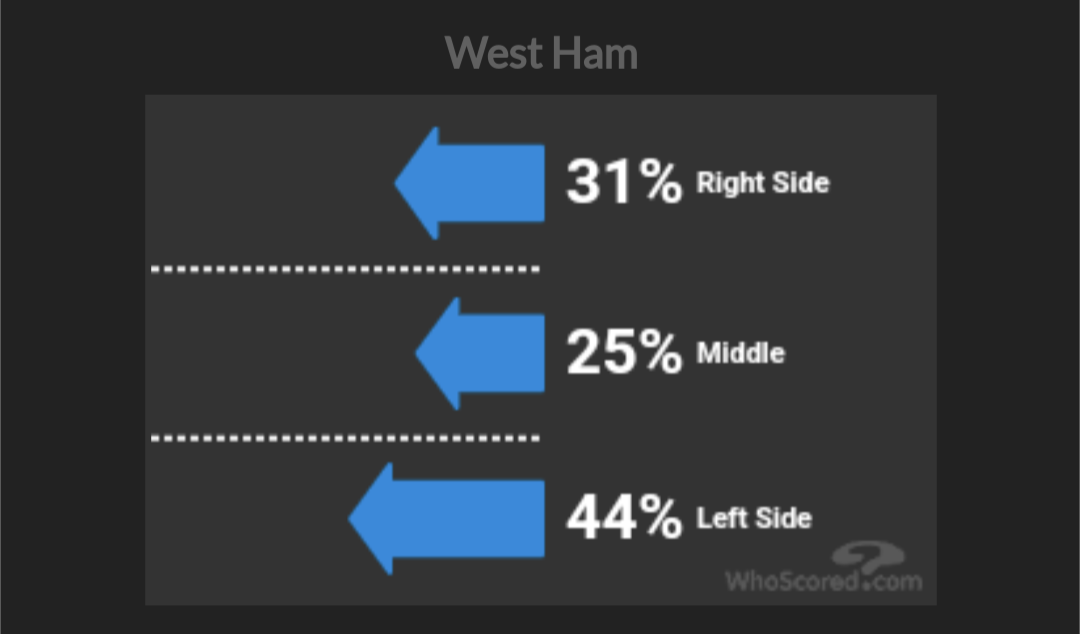Click the WhoScored logo swirl icon
Screen dimensions: 1080x634
[x=869, y=556]
